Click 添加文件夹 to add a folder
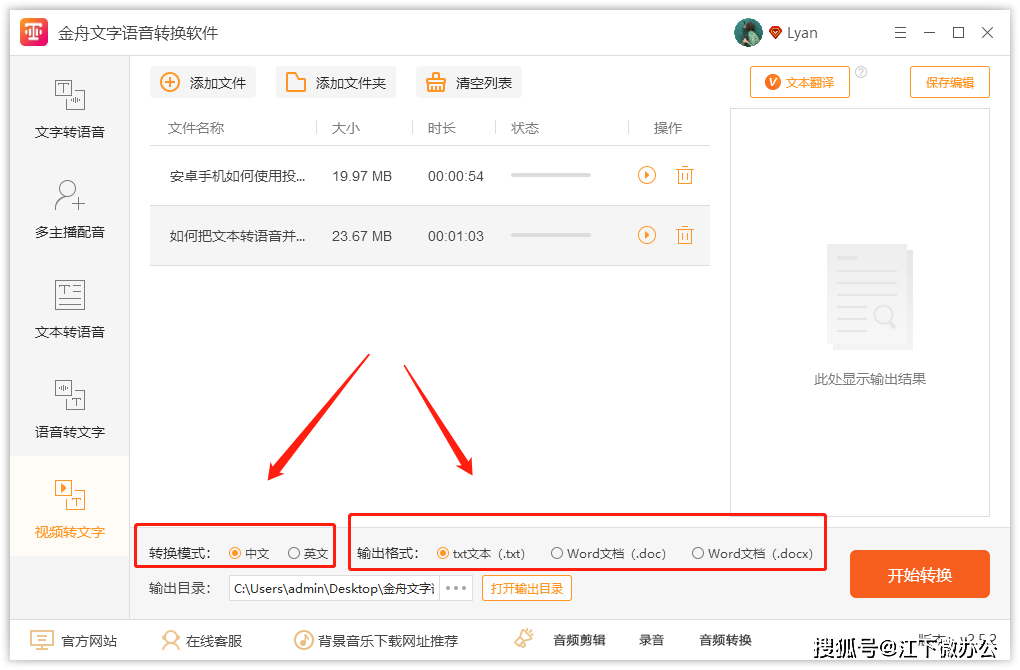 click(336, 83)
